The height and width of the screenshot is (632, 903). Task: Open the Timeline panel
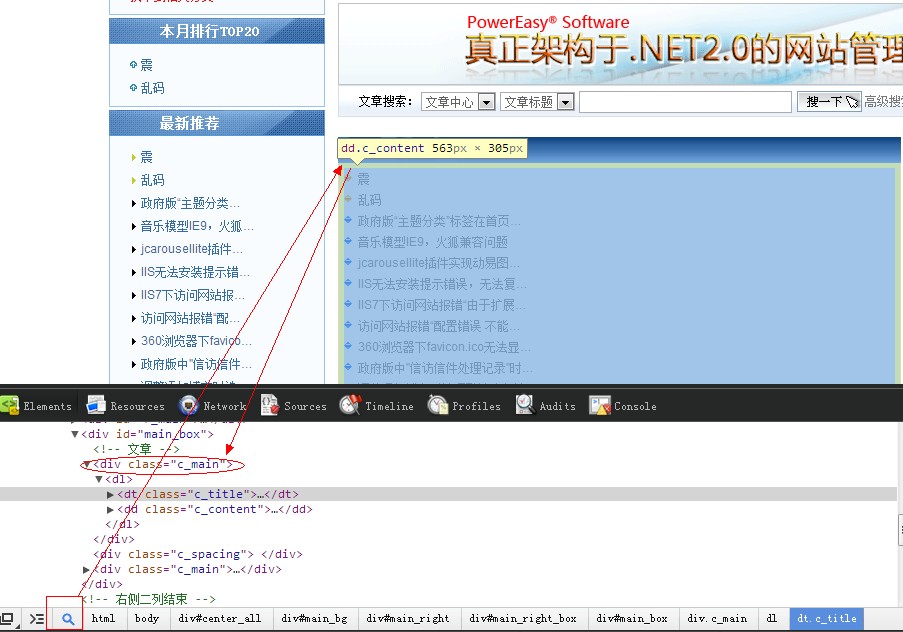(377, 406)
